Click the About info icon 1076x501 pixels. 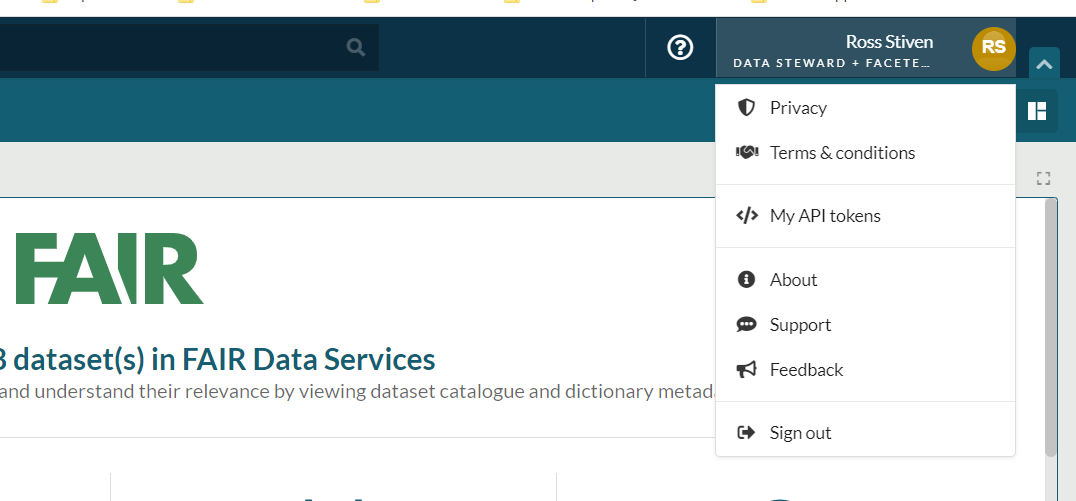click(x=746, y=280)
